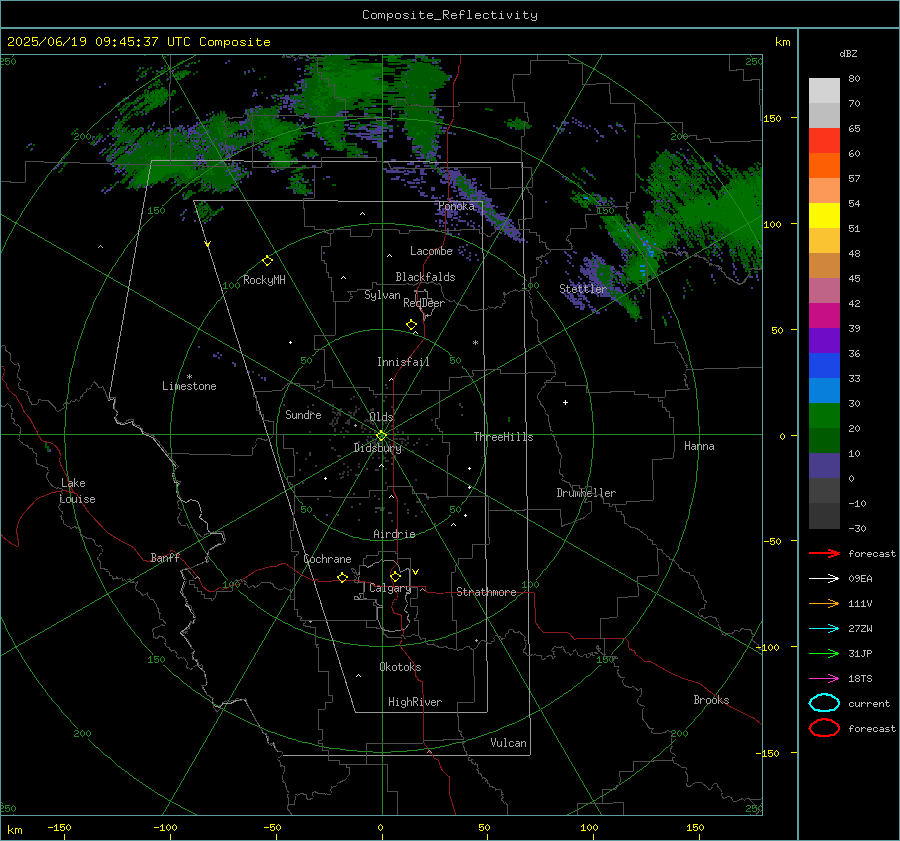900x841 pixels.
Task: Click the dBZ scale heading
Action: pos(848,54)
